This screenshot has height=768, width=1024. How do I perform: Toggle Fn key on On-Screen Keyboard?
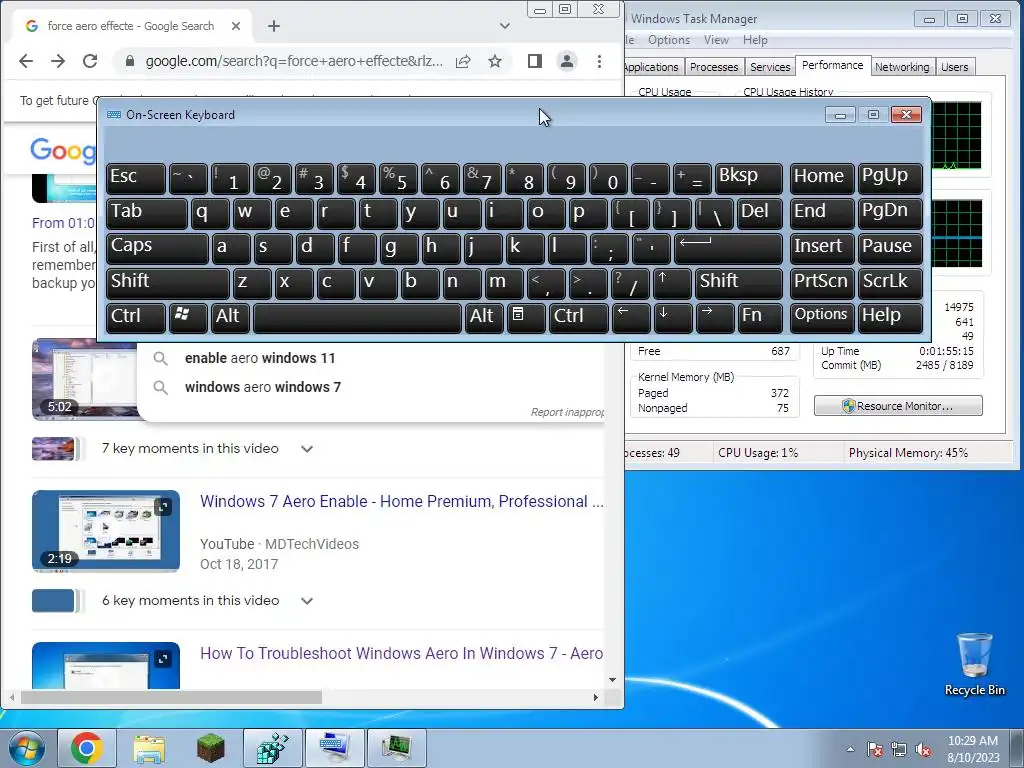pyautogui.click(x=760, y=317)
